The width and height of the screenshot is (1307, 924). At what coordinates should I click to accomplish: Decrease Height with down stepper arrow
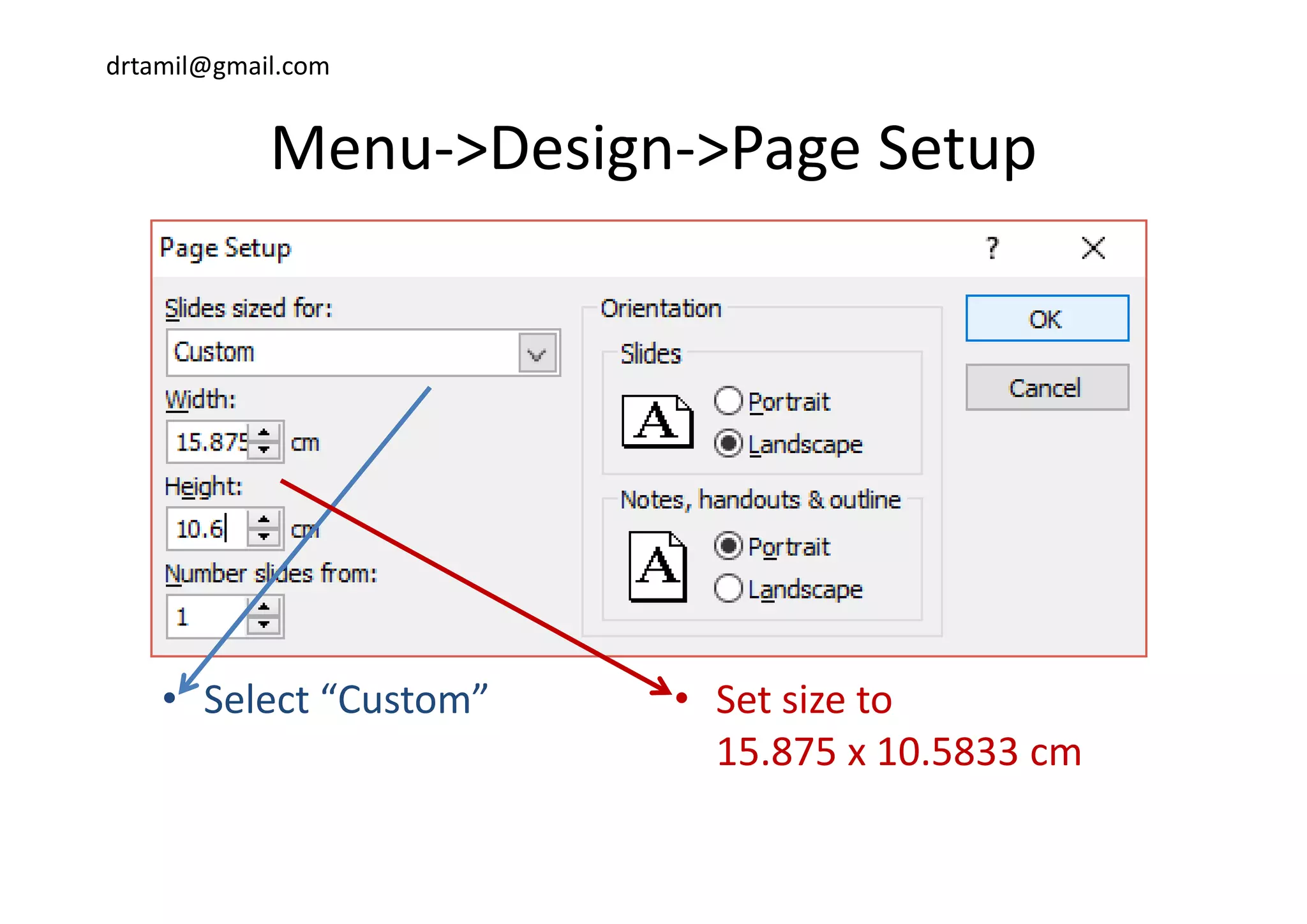tap(264, 537)
